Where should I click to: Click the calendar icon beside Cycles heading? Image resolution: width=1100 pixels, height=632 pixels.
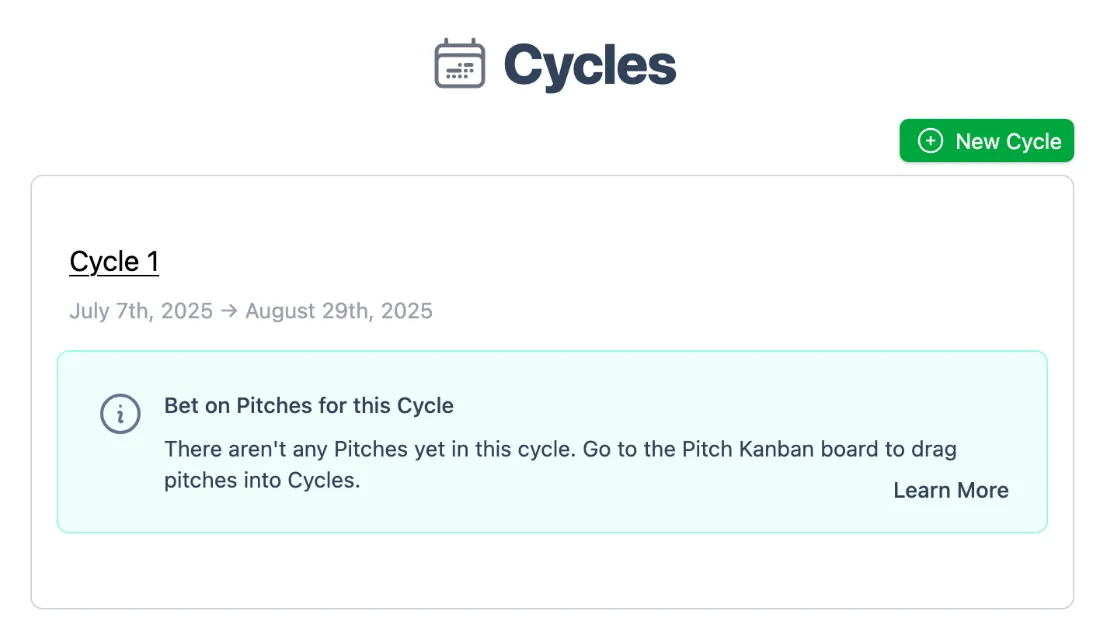(x=460, y=63)
